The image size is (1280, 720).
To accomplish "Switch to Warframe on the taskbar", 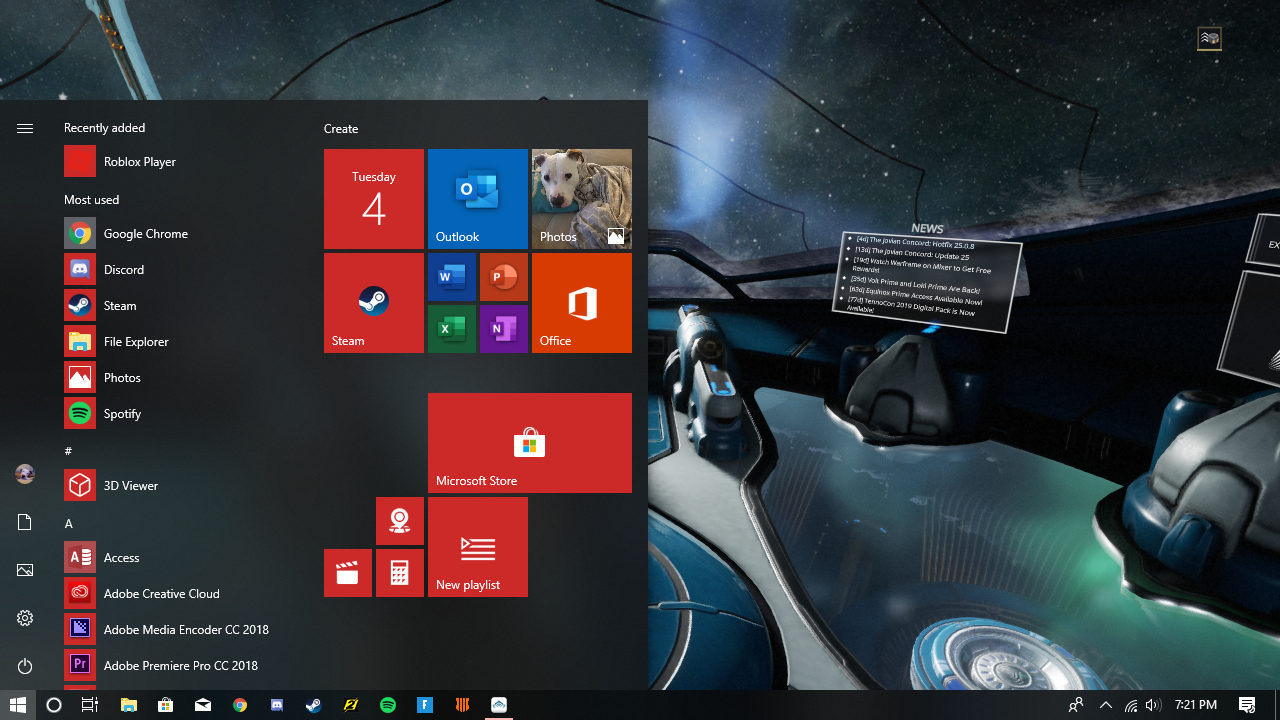I will pos(499,705).
